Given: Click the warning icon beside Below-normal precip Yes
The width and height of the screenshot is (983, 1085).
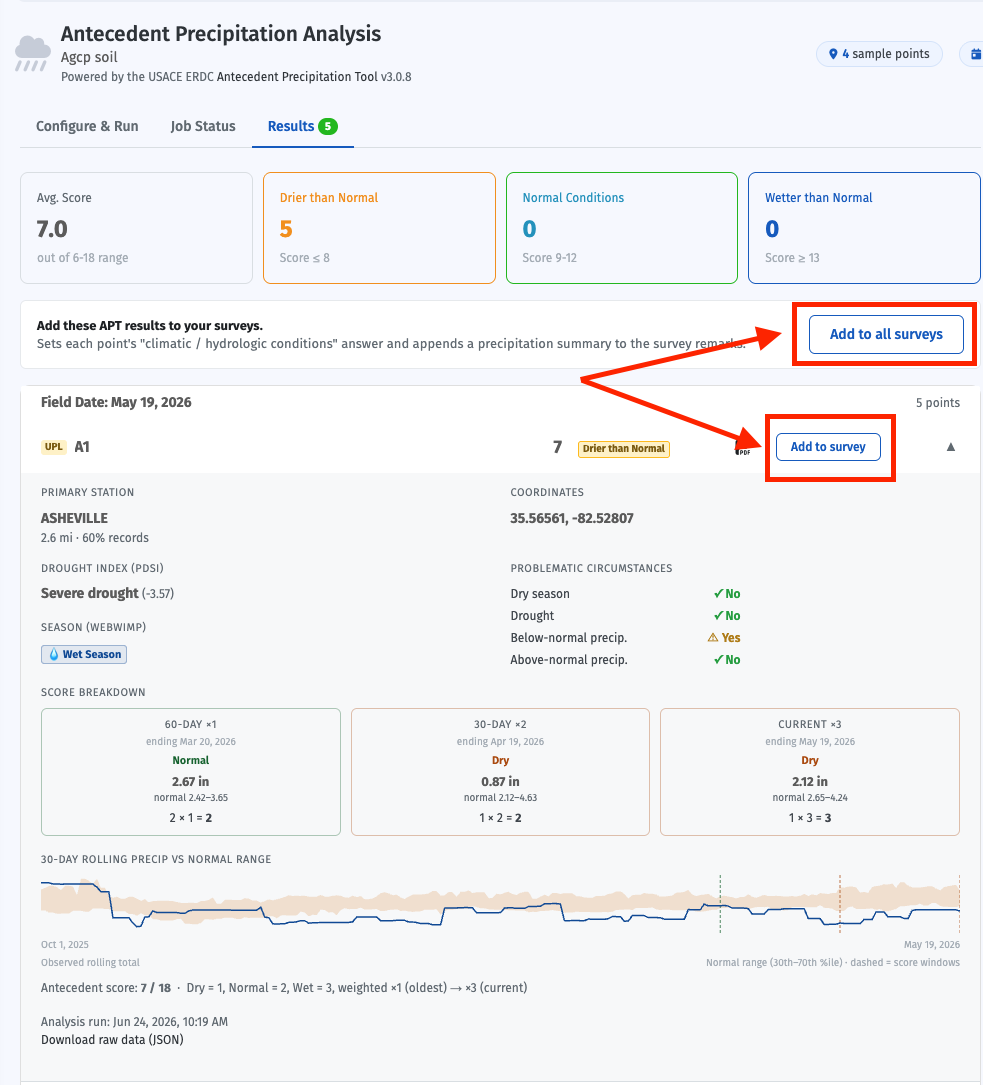Looking at the screenshot, I should (x=713, y=637).
